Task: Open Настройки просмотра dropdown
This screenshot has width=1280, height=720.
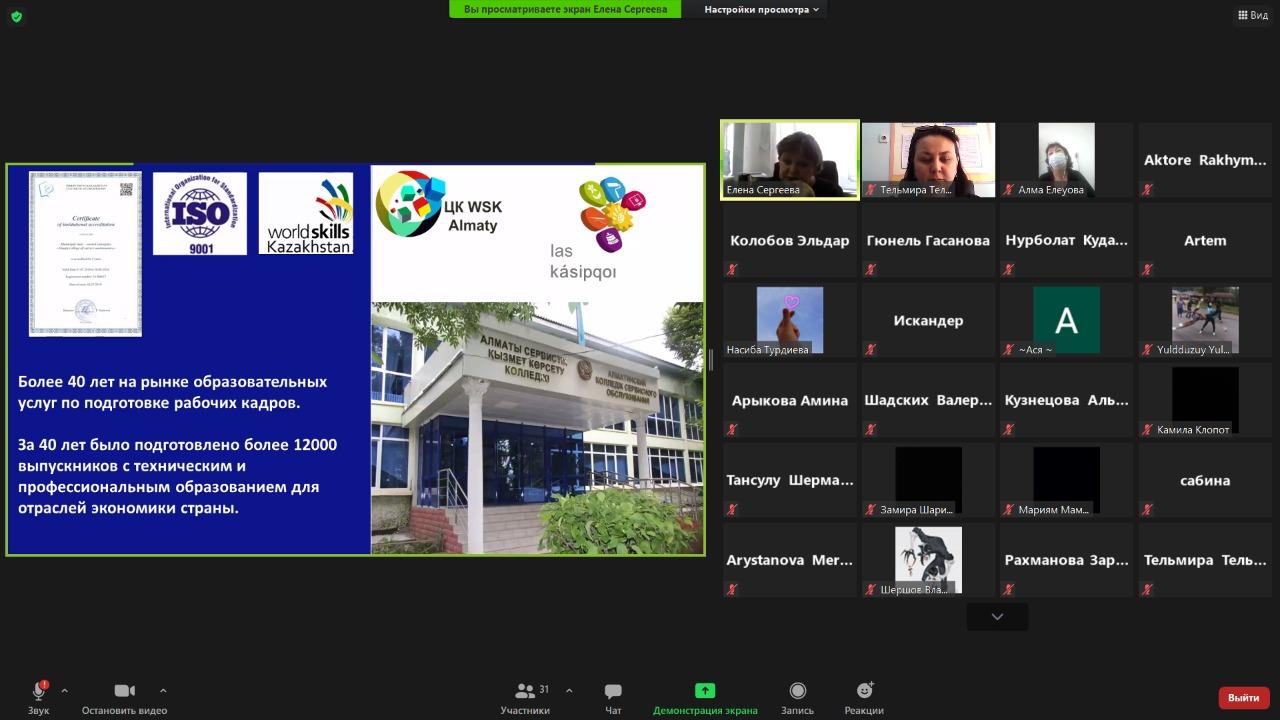Action: coord(761,10)
